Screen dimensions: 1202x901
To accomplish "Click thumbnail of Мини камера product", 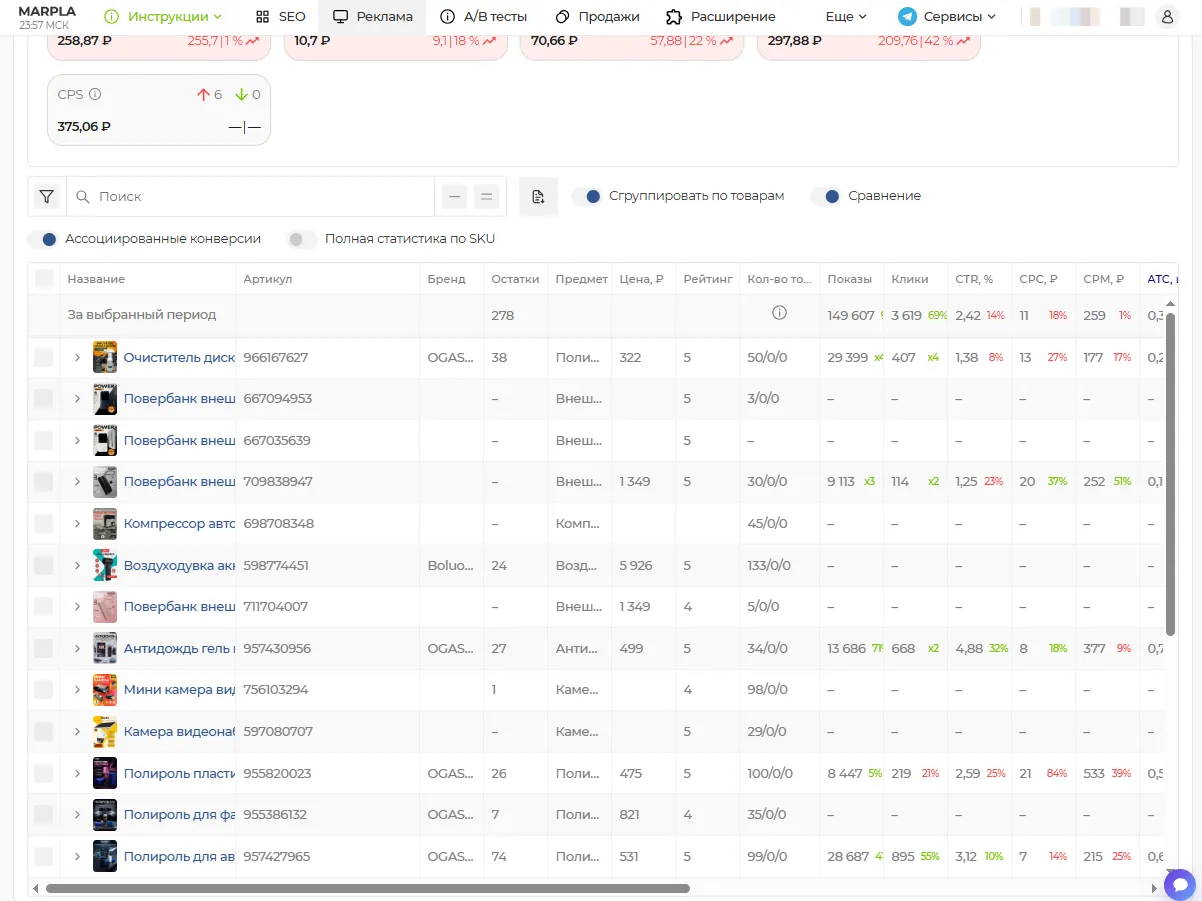I will click(x=105, y=690).
